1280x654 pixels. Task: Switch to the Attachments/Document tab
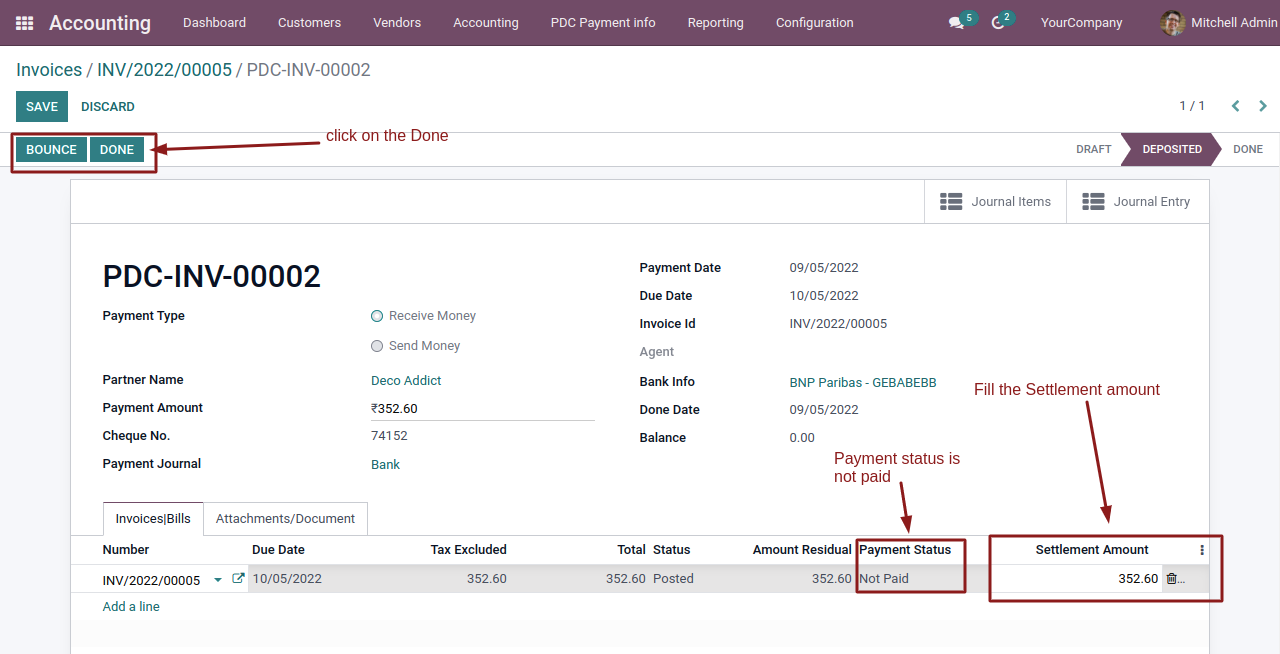point(285,519)
